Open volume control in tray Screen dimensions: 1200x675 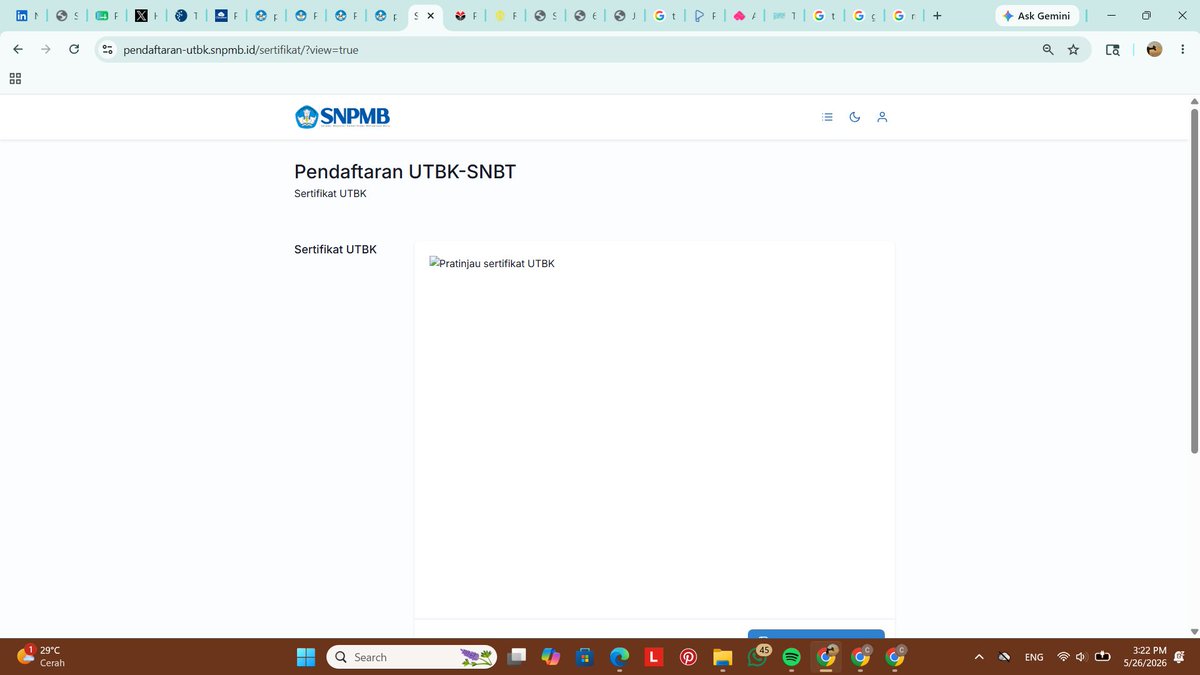1081,657
